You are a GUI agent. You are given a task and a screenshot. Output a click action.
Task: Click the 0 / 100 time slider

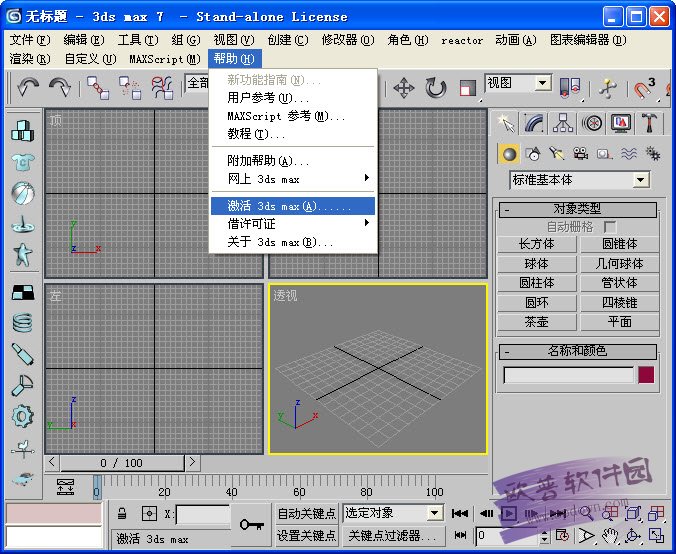(x=122, y=463)
